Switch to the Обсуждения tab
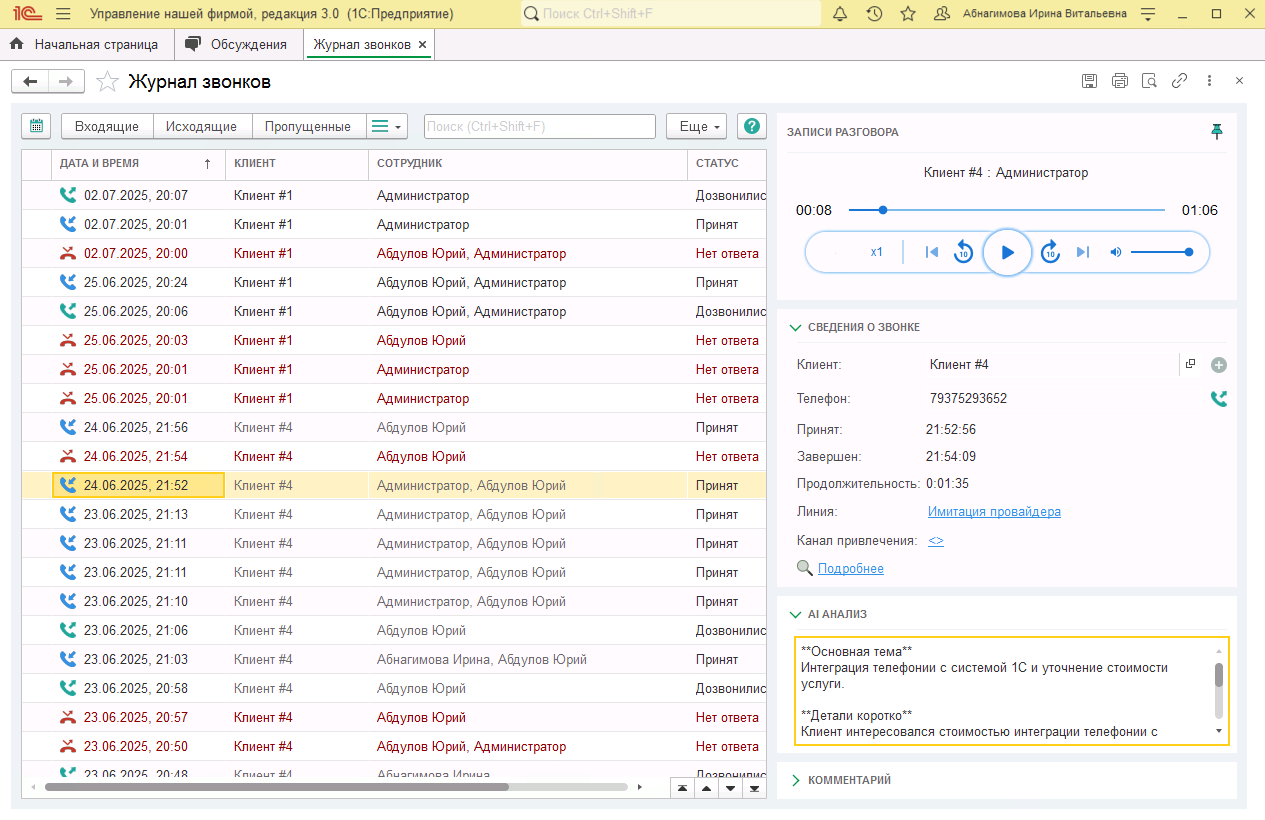 [248, 45]
